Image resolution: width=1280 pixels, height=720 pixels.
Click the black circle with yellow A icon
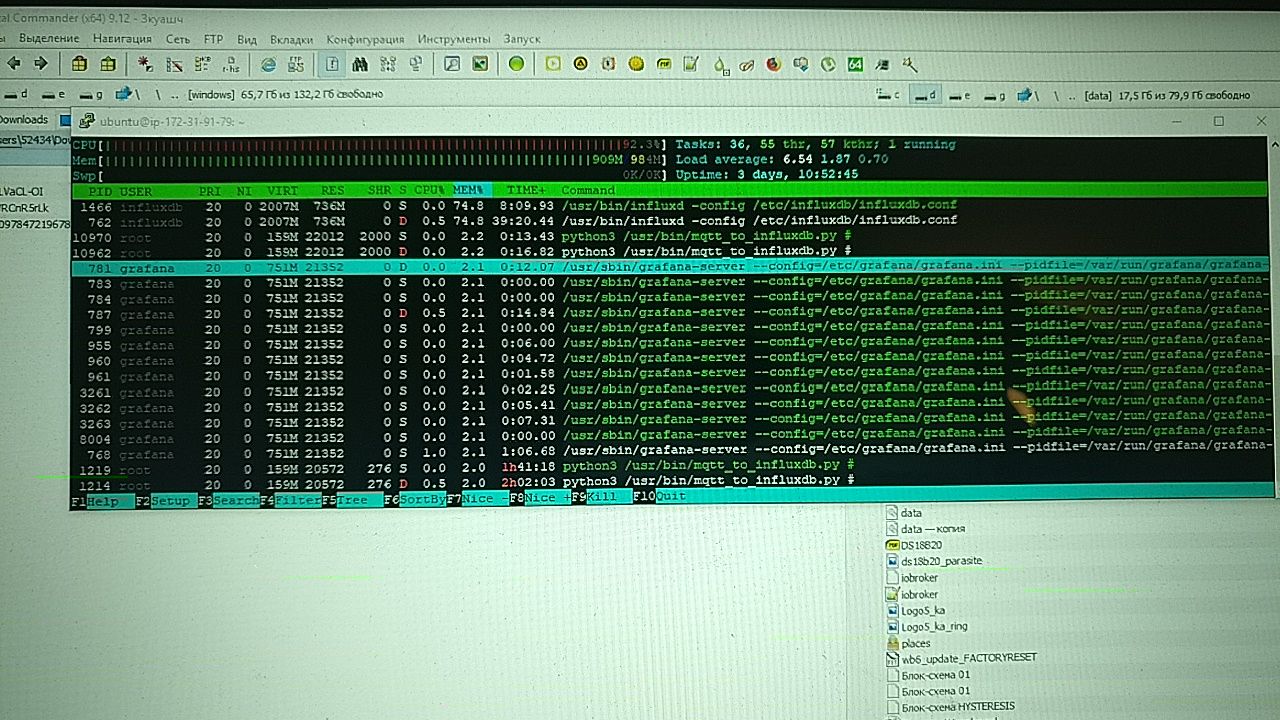pyautogui.click(x=580, y=64)
